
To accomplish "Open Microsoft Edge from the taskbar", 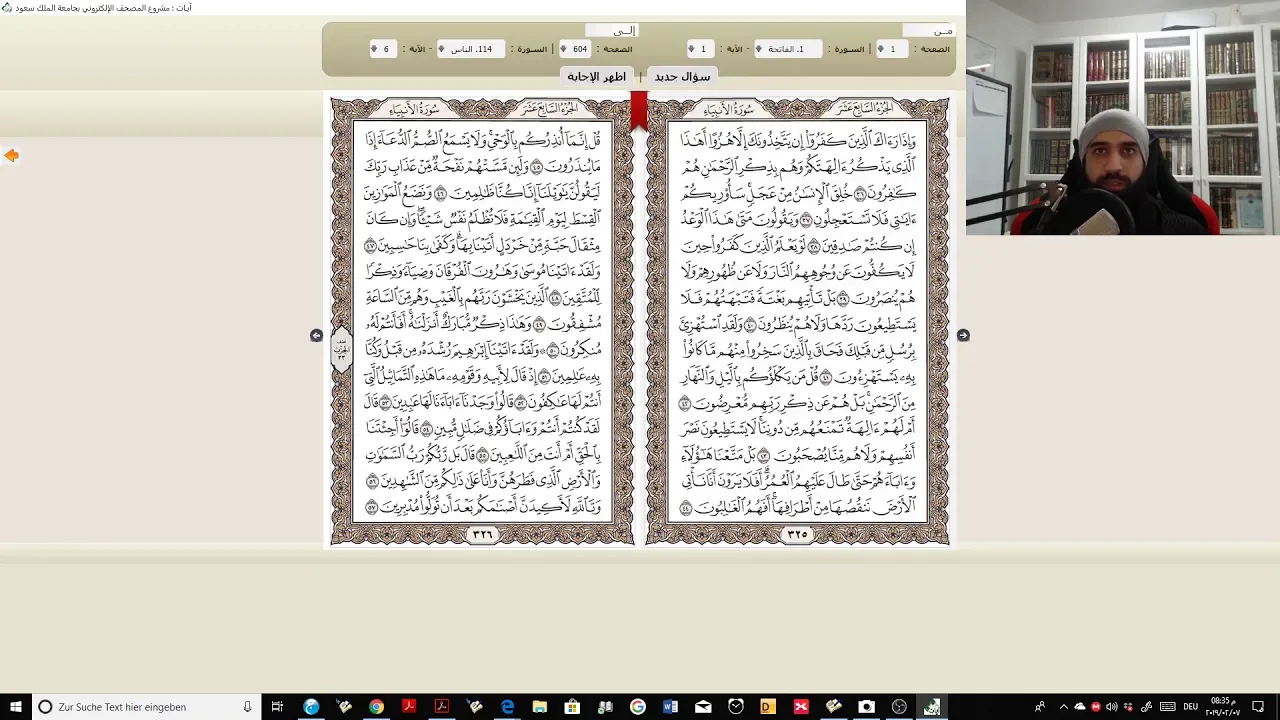I will pyautogui.click(x=507, y=707).
